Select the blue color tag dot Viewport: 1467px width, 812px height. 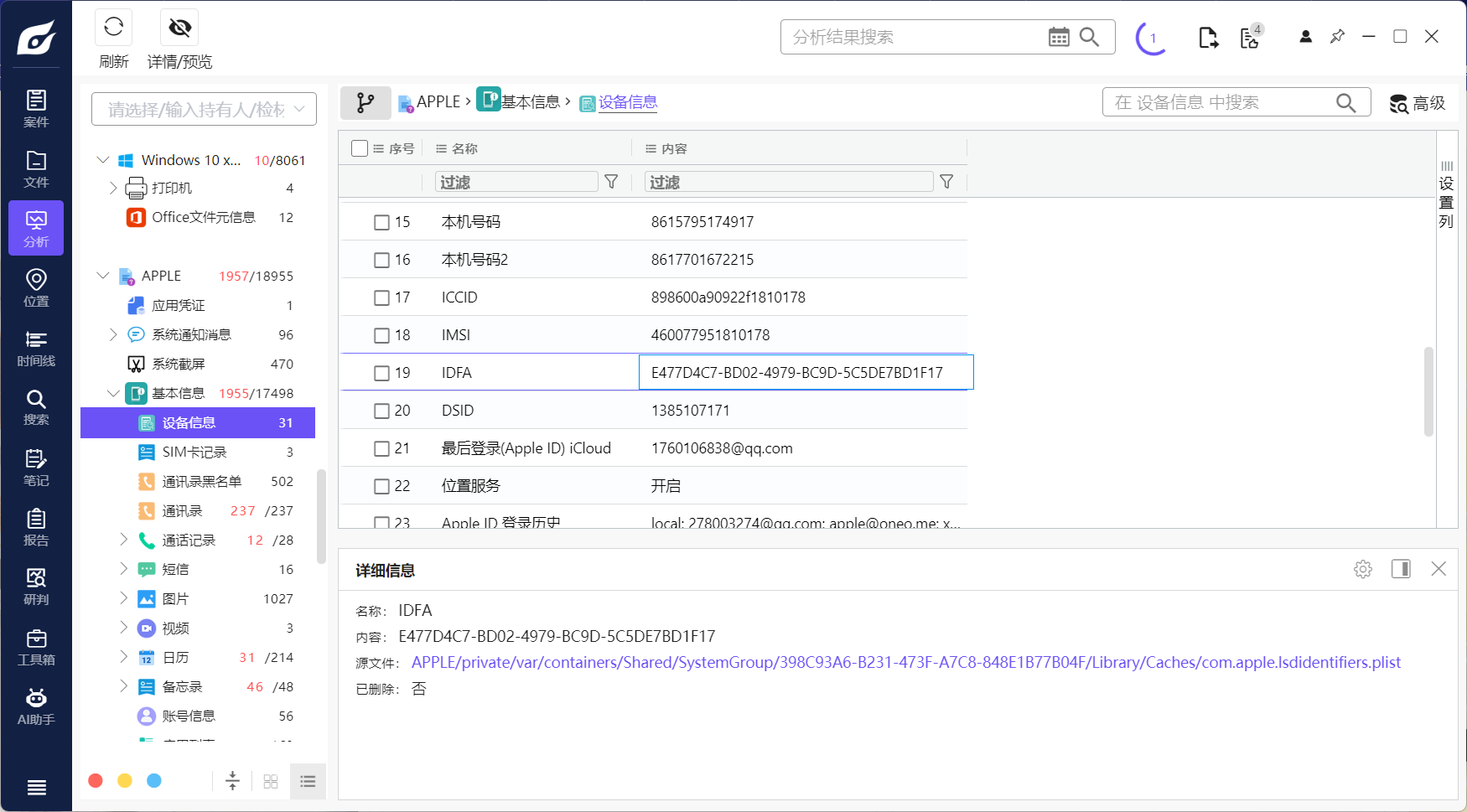point(154,780)
